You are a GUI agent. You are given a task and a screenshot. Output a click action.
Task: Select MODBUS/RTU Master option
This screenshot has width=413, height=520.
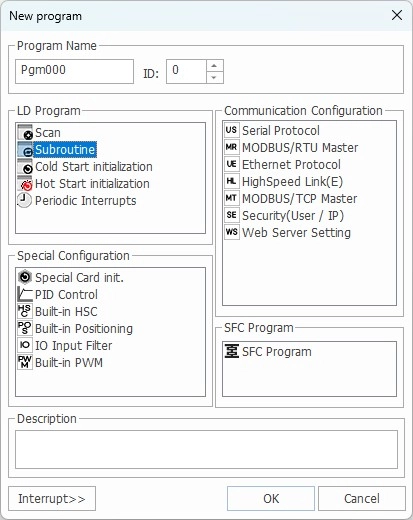pos(300,148)
